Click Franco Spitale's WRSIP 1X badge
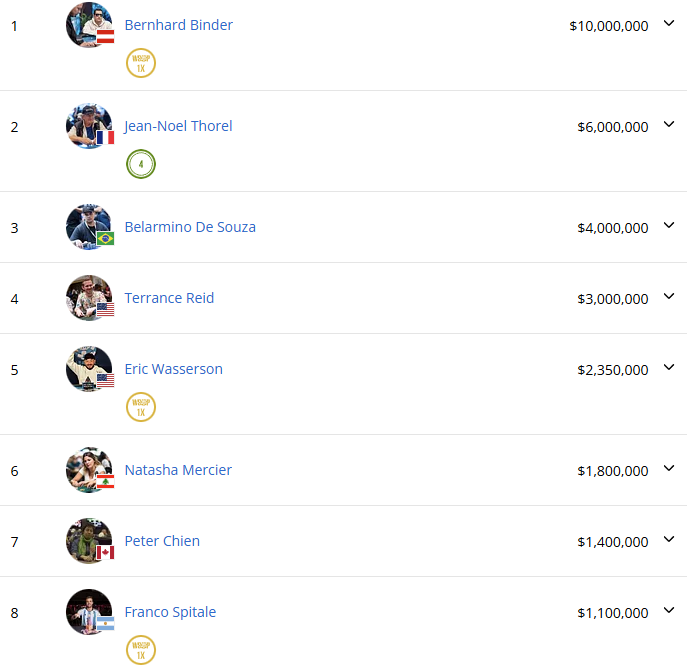 (x=141, y=650)
